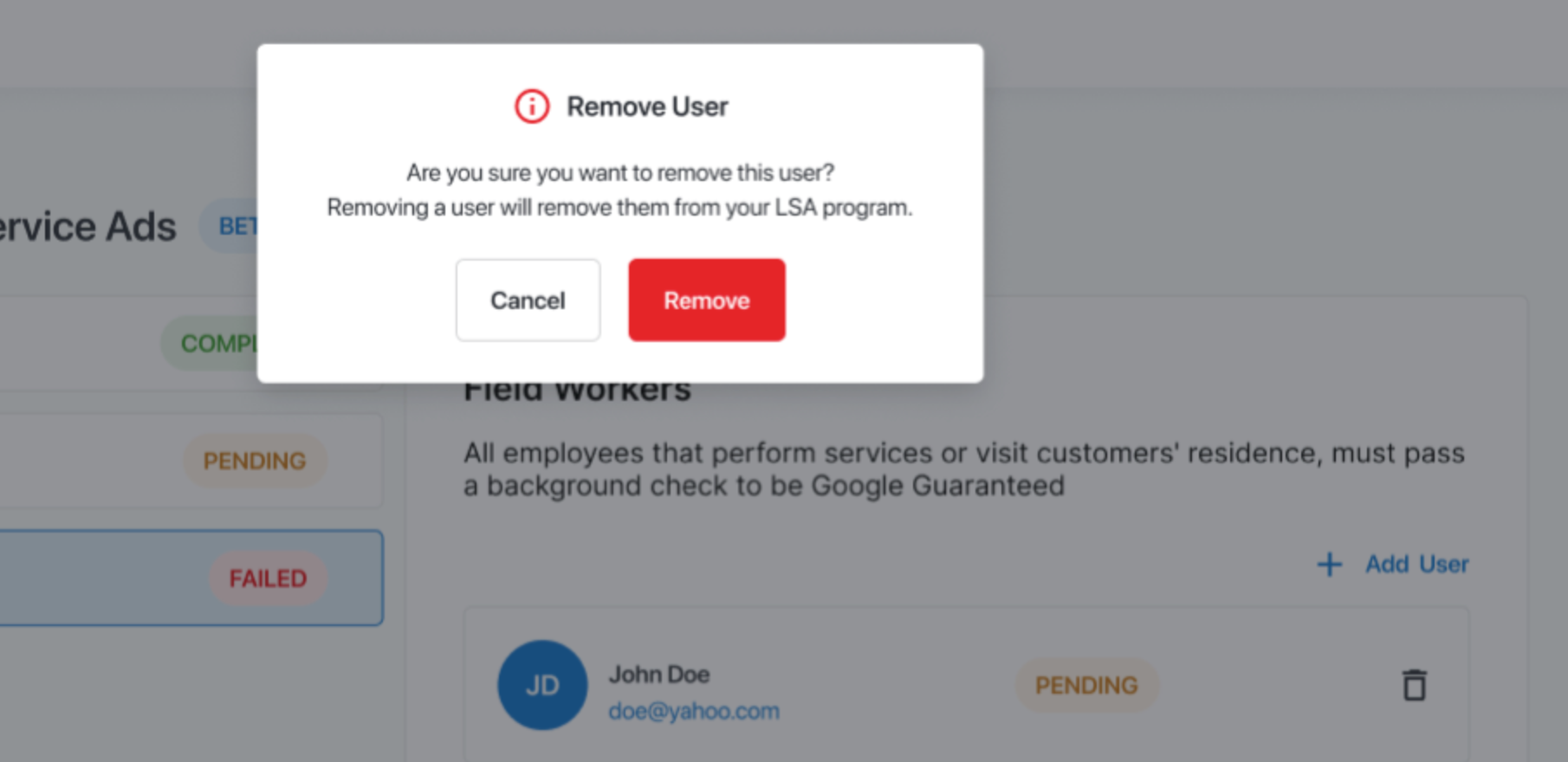
Task: Click the BETA badge beside Service Ads
Action: coord(229,226)
